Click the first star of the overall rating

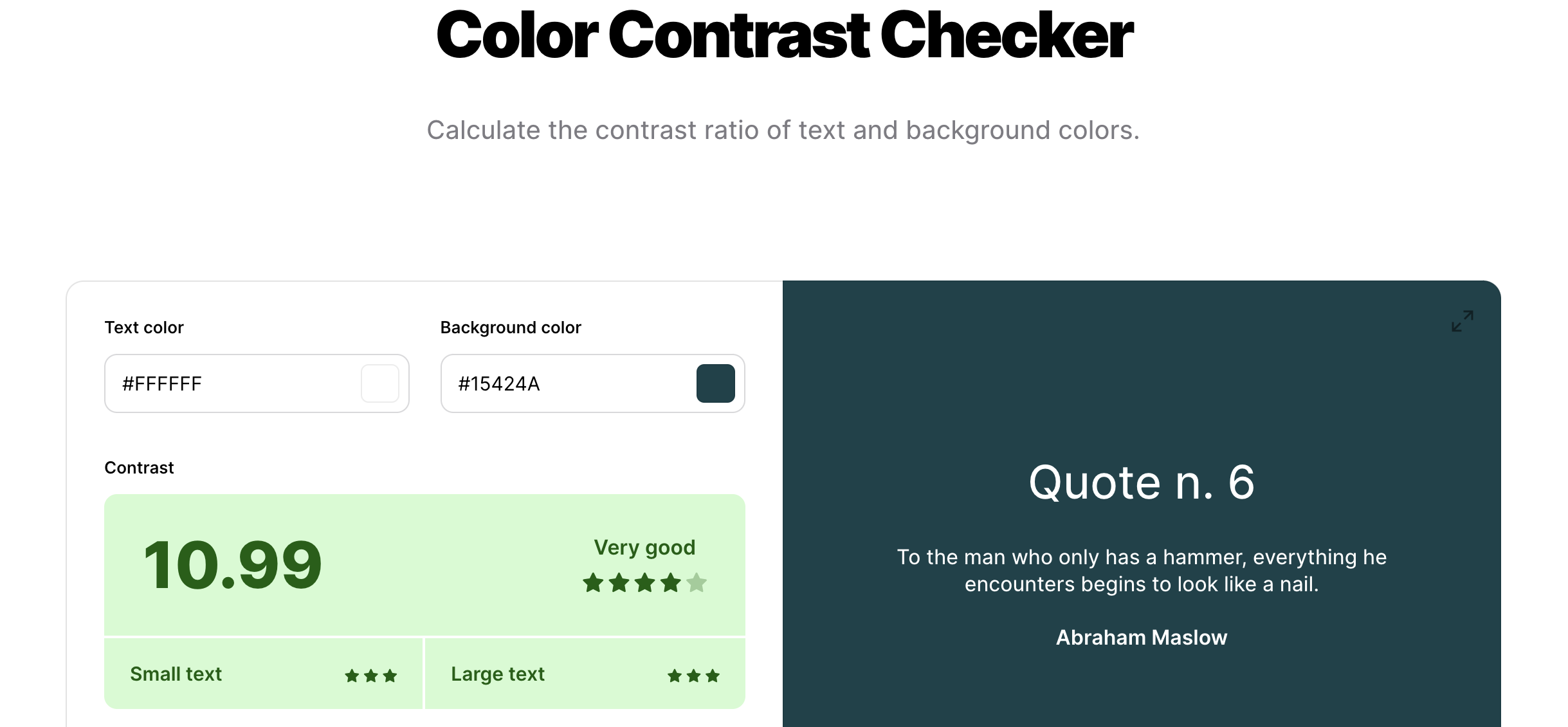593,583
